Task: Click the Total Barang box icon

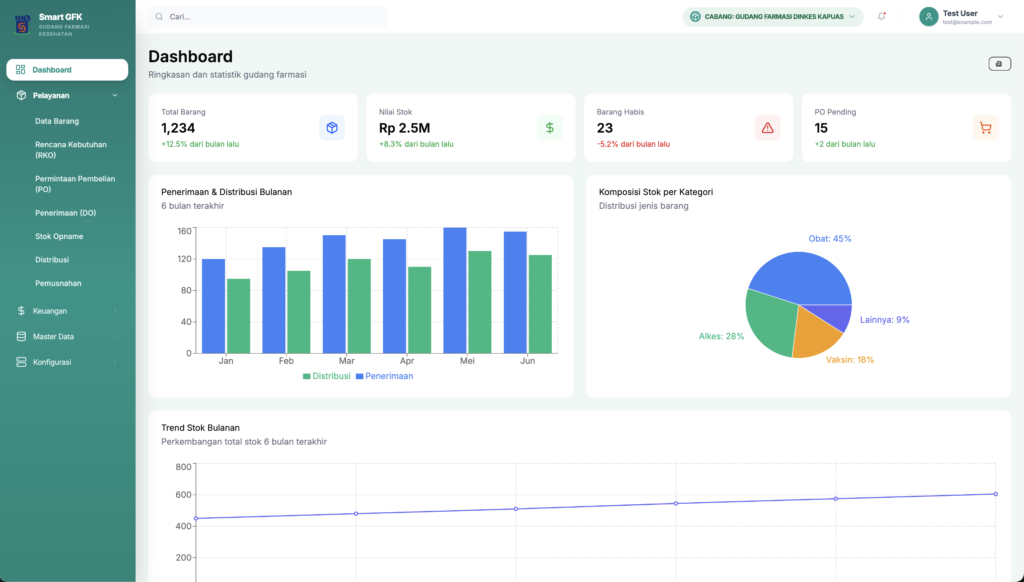Action: click(x=332, y=128)
